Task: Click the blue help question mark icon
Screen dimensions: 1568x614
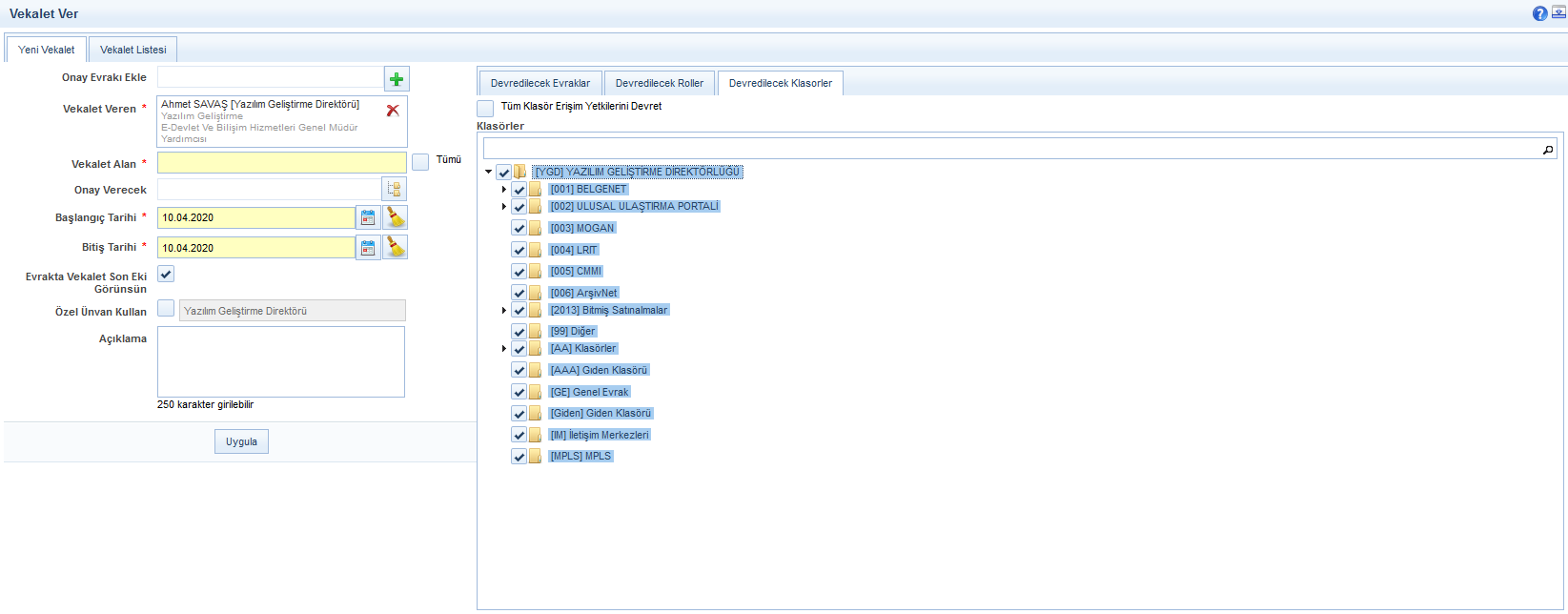Action: tap(1539, 13)
